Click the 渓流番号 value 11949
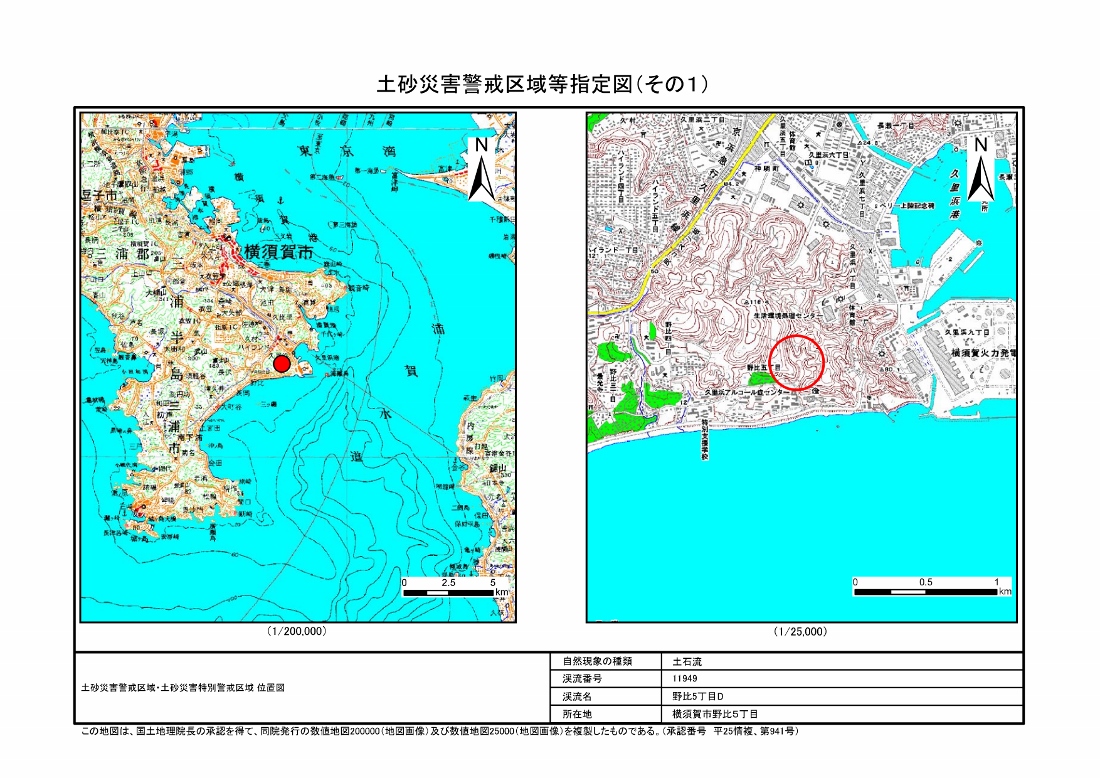 click(x=686, y=679)
